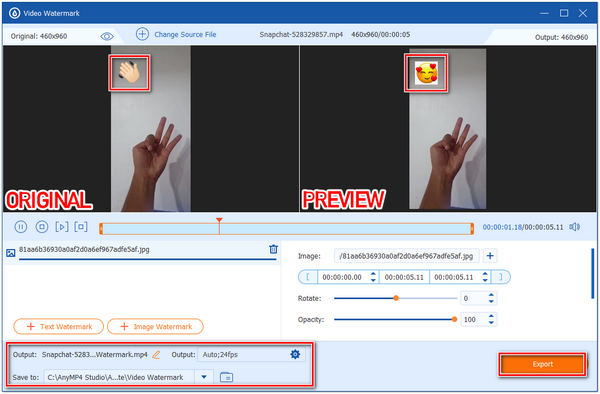This screenshot has height=394, width=600.
Task: Delete the 81aa6b...jpg watermark with trash icon
Action: pos(273,249)
